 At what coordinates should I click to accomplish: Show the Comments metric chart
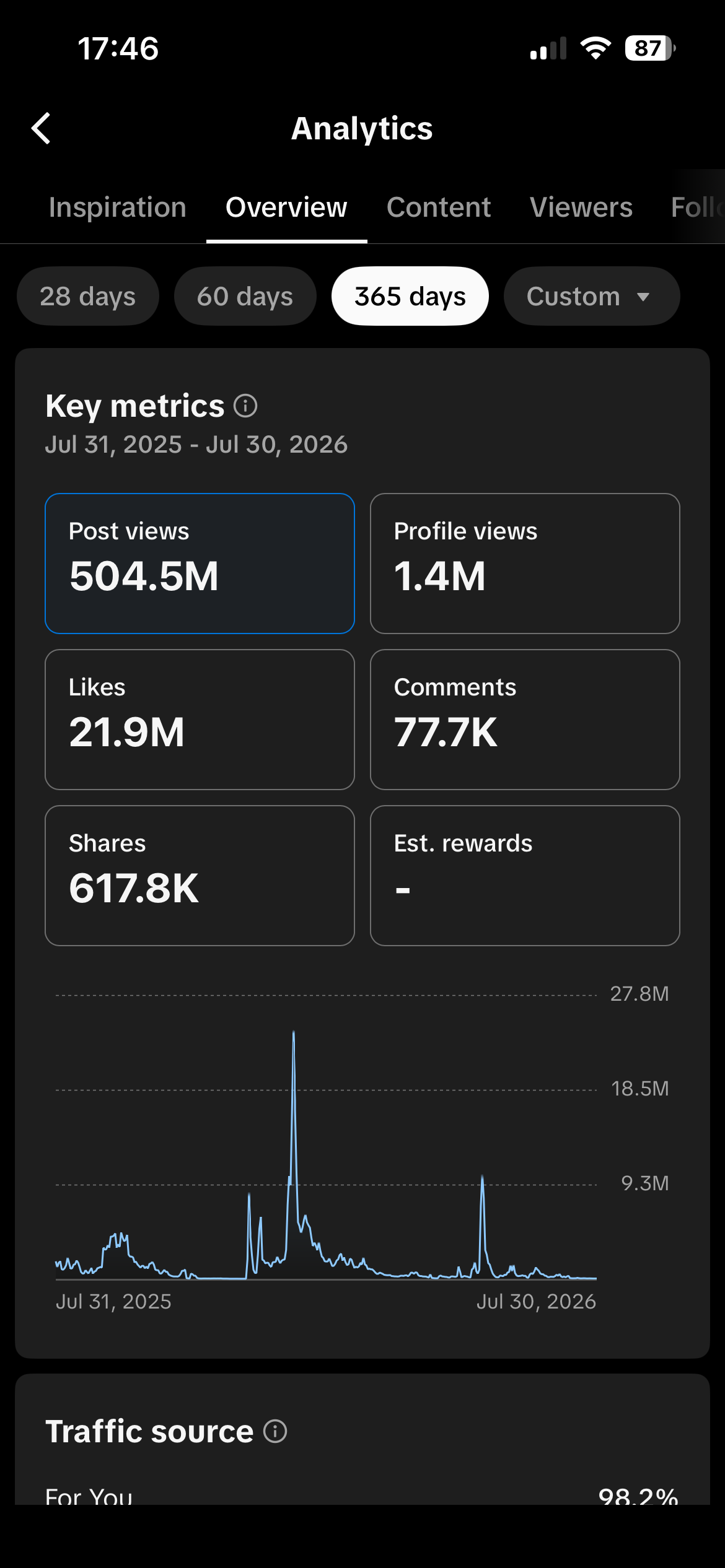tap(525, 720)
